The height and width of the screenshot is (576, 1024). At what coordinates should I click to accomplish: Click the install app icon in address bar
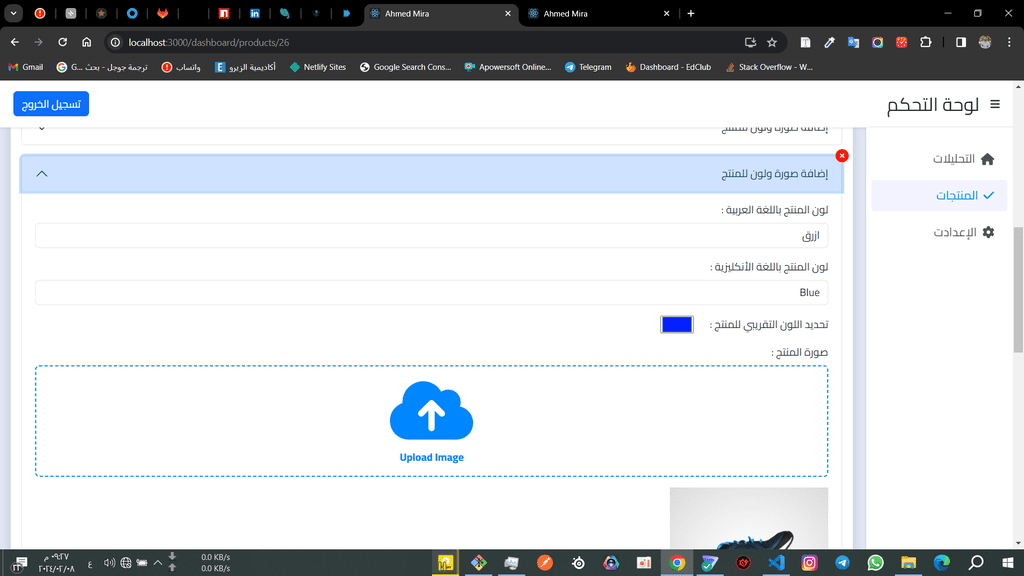click(750, 42)
